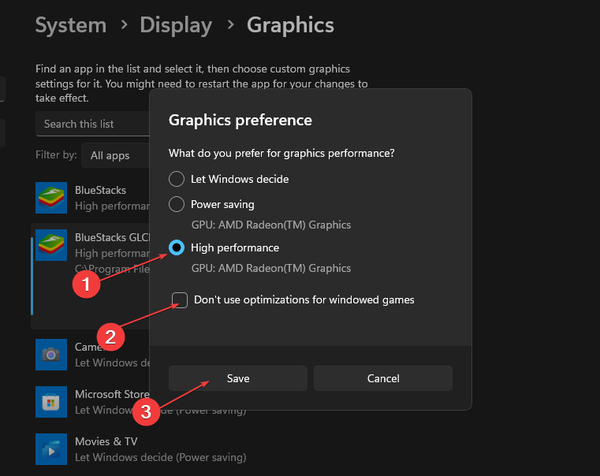Open the Filter by All apps dropdown
The image size is (600, 476).
coord(110,155)
